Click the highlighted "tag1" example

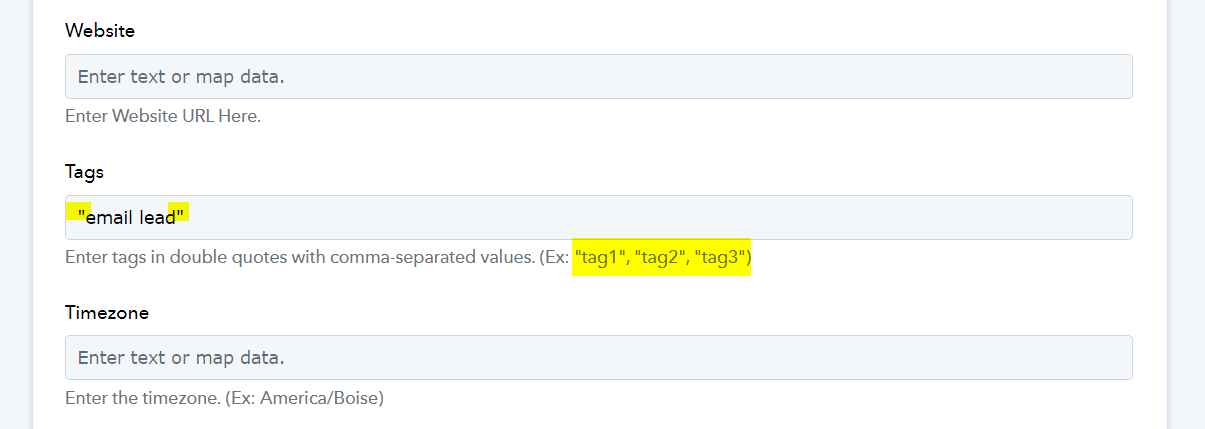pos(602,257)
